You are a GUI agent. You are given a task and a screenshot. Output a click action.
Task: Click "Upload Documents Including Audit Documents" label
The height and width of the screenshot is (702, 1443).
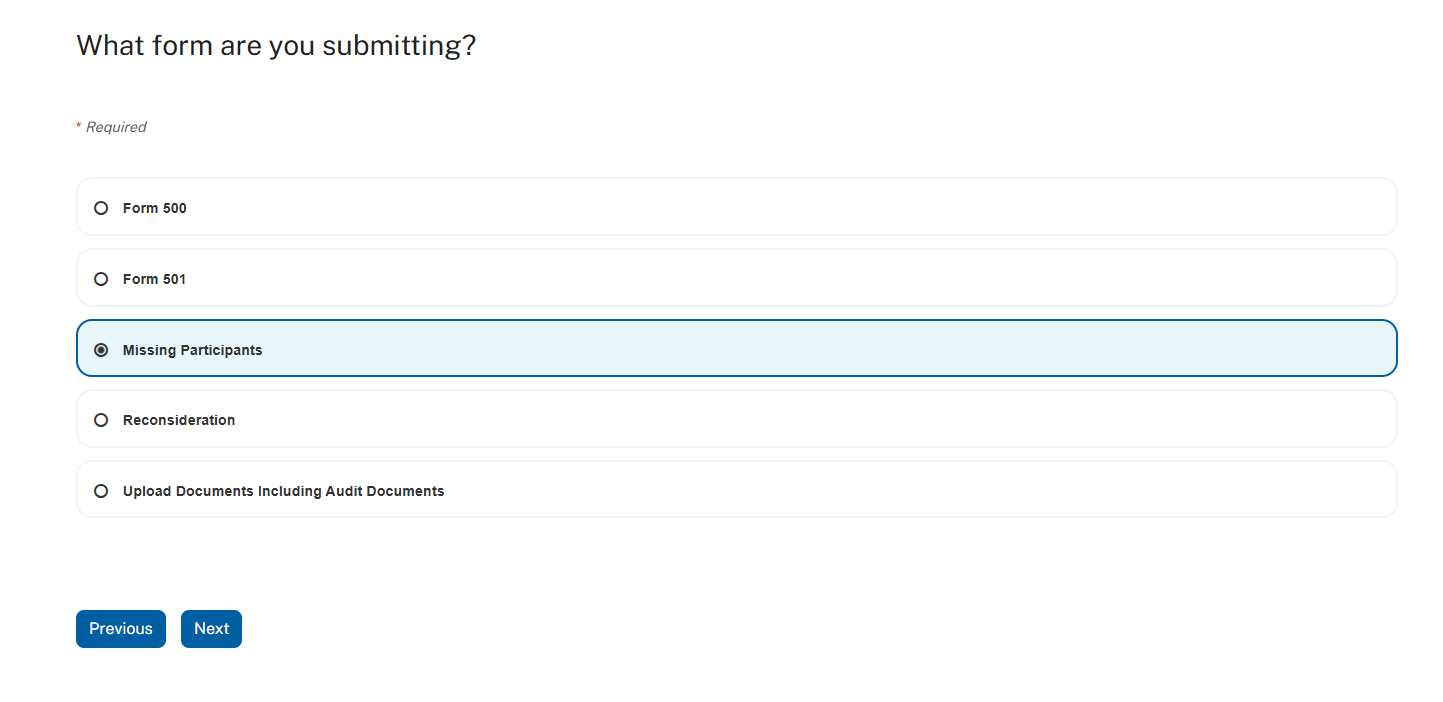[x=284, y=491]
